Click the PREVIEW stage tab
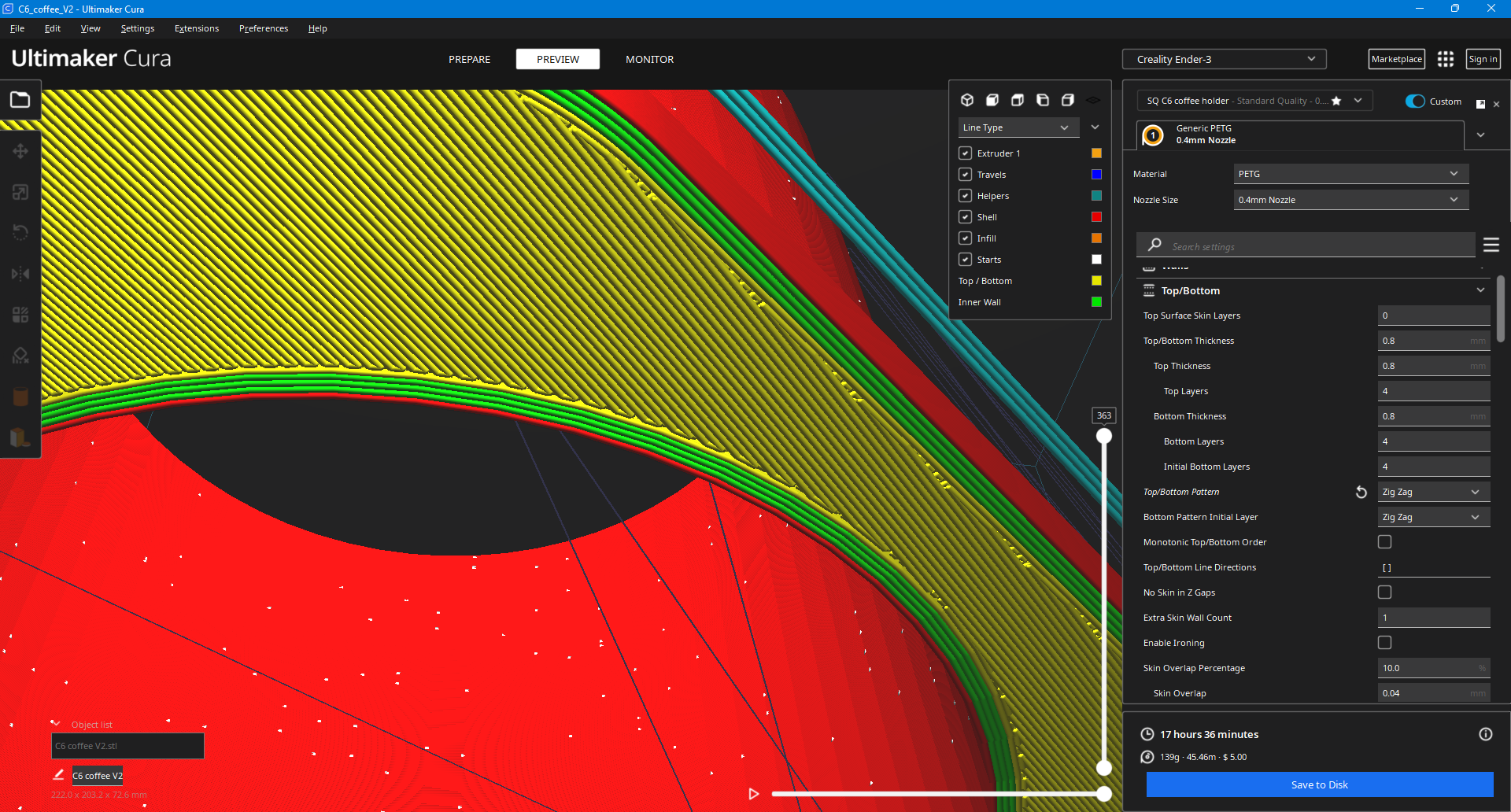Image resolution: width=1511 pixels, height=812 pixels. 558,59
